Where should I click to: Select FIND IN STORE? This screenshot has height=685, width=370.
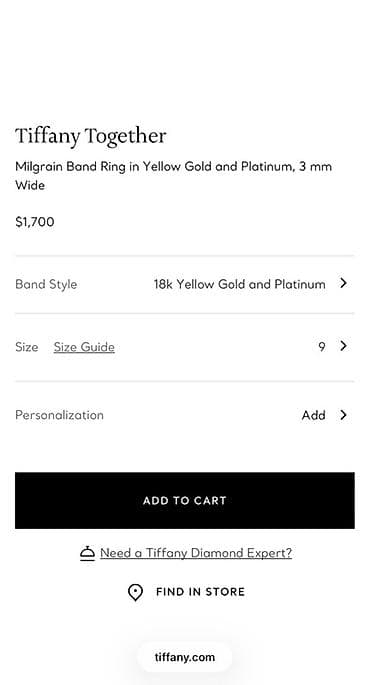201,592
